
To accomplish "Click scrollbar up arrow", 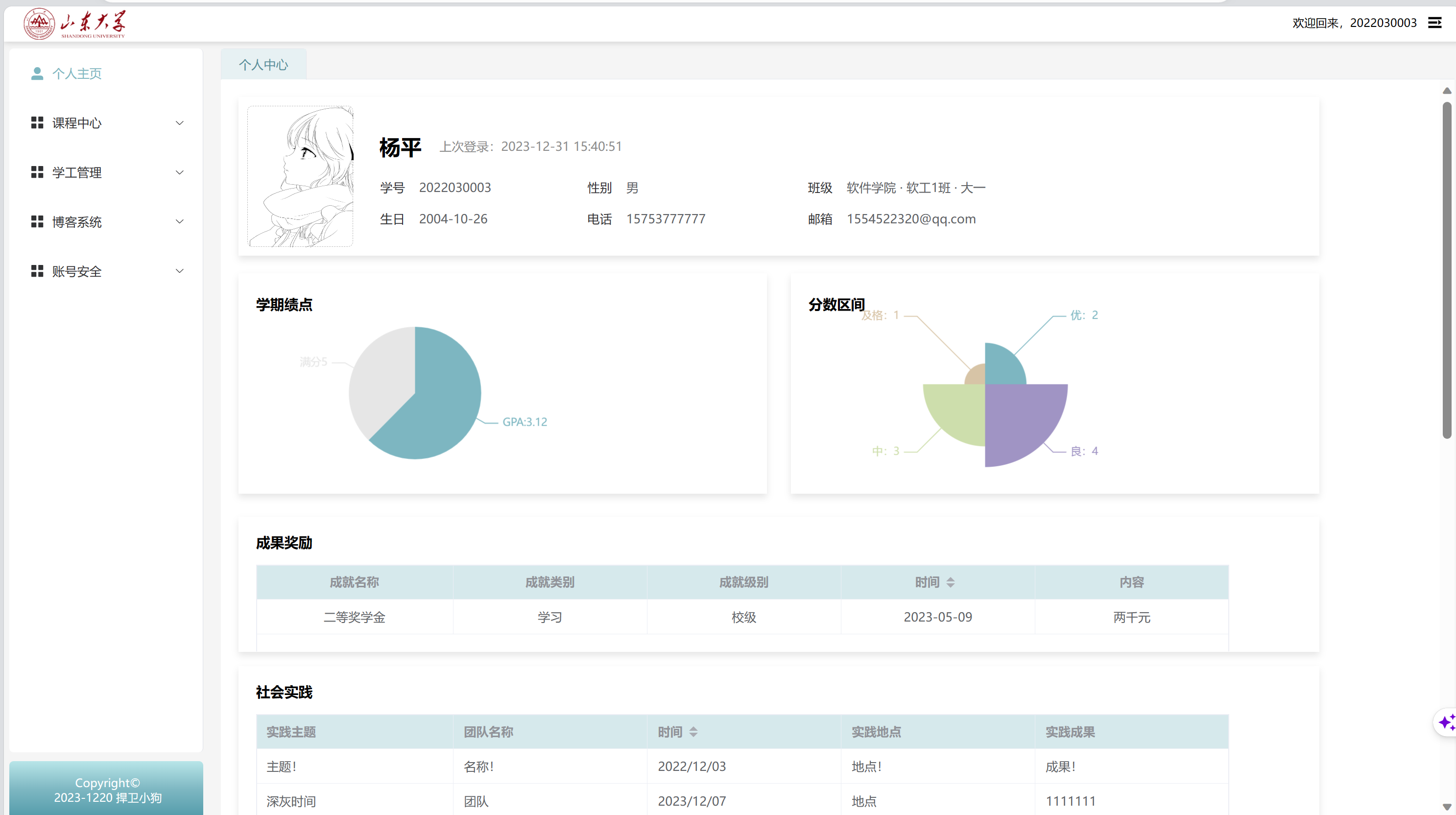I will (1447, 91).
